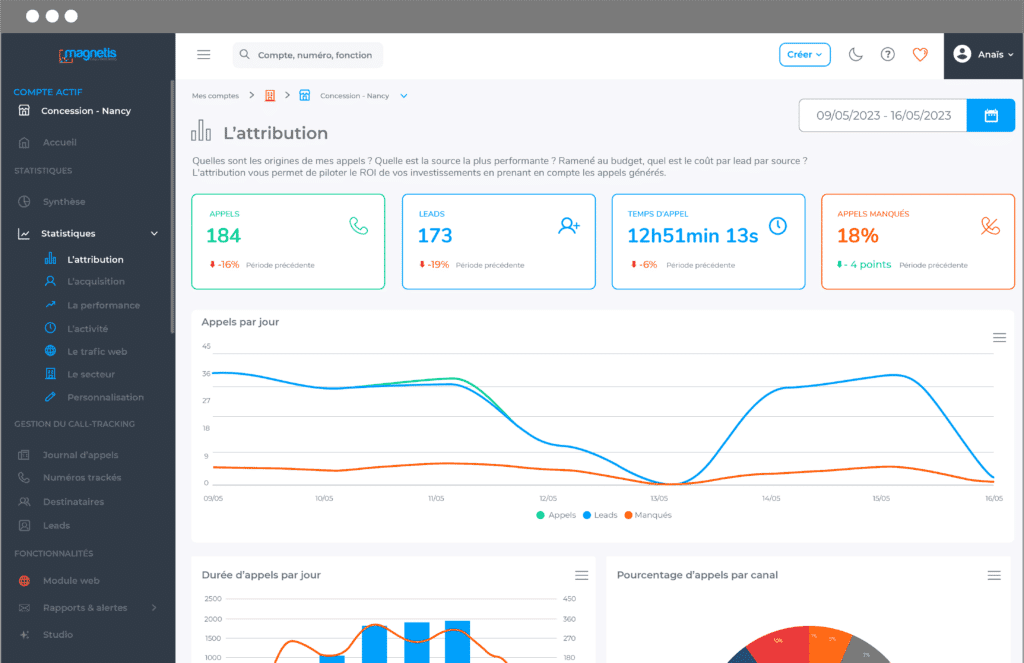Go to Accueil in the sidebar
This screenshot has width=1024, height=663.
click(59, 142)
